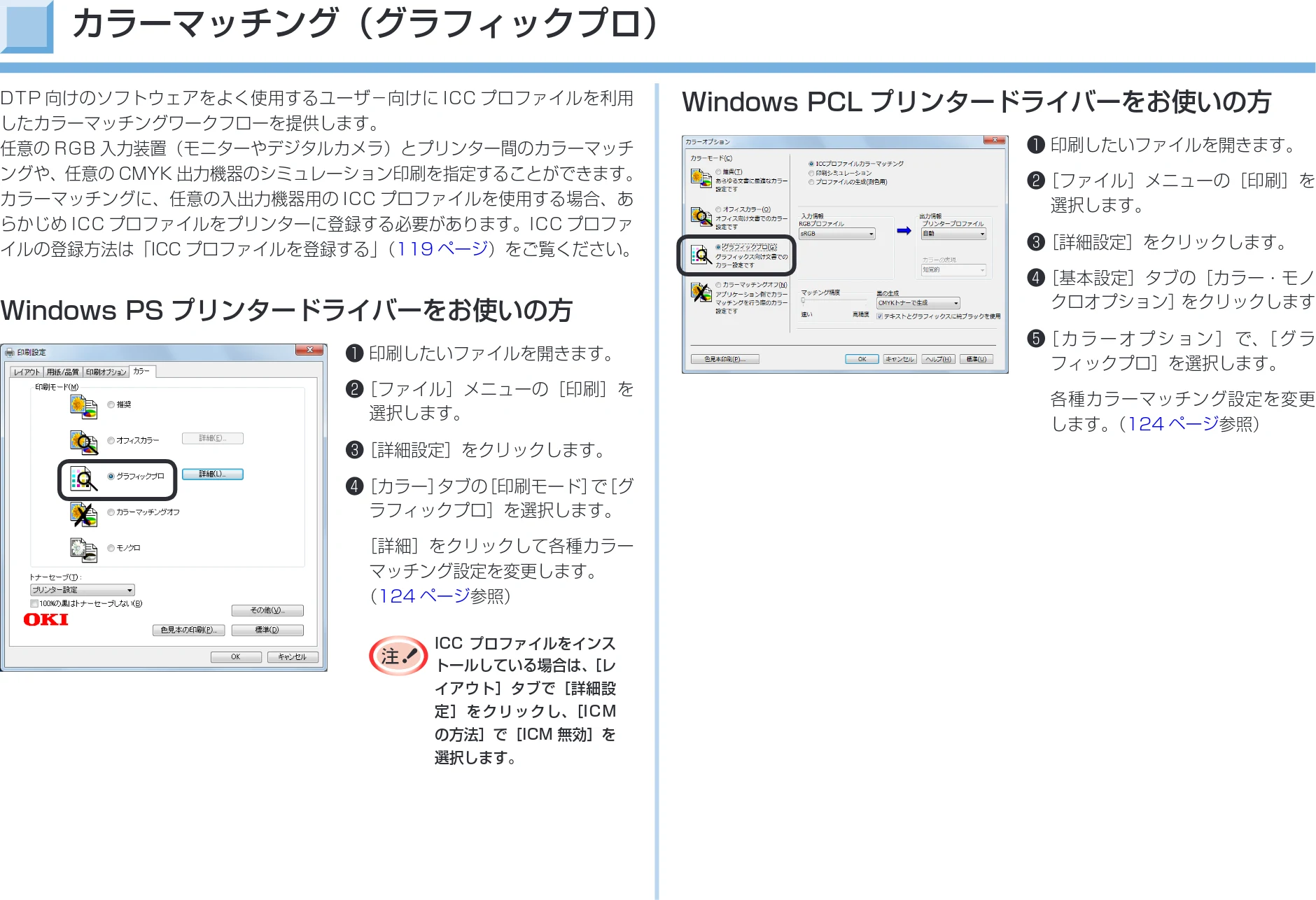Choose プロファイルの生成(測色用) radio option
This screenshot has width=1316, height=900.
pyautogui.click(x=811, y=182)
